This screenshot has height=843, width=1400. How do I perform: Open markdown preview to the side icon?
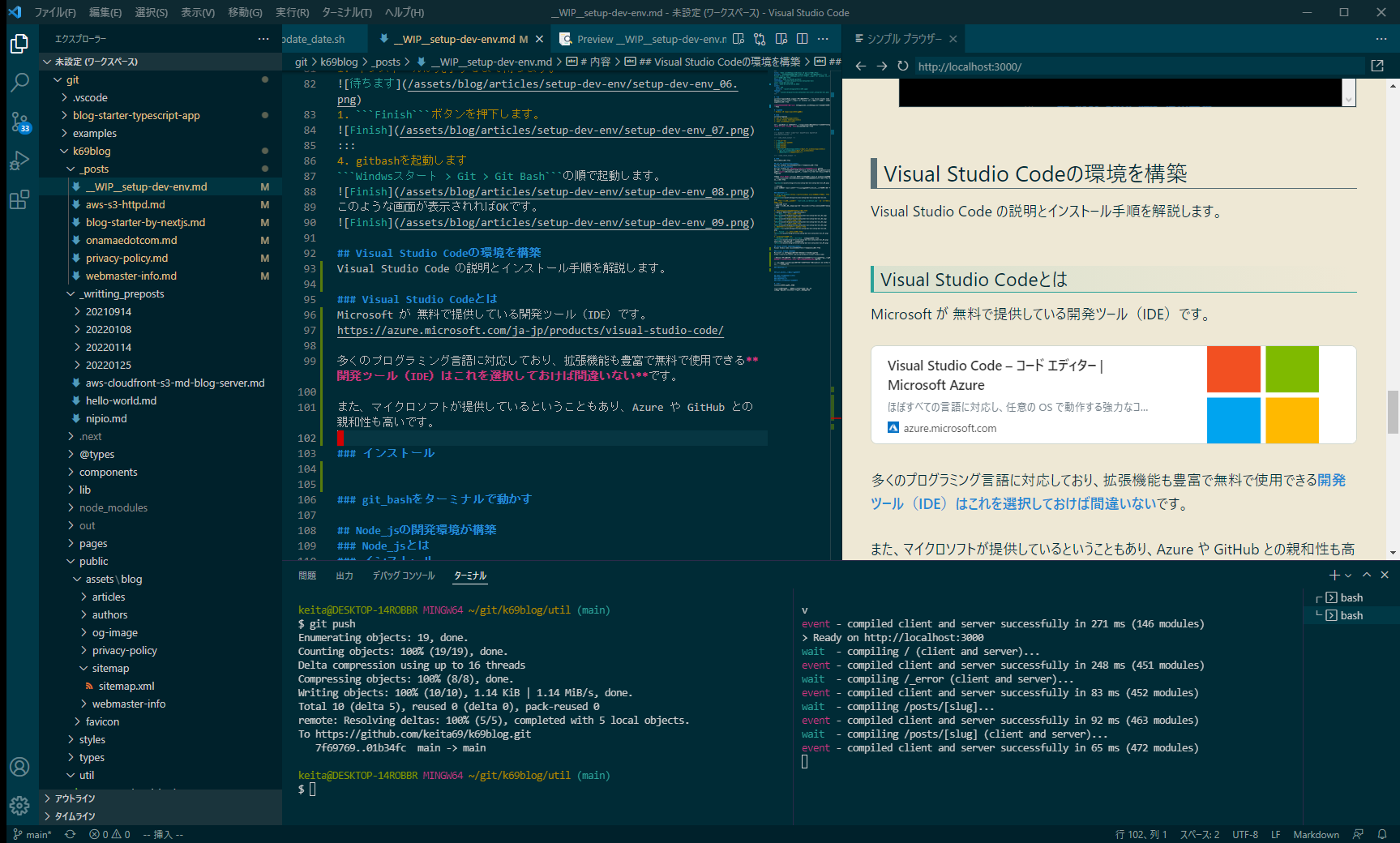(739, 39)
